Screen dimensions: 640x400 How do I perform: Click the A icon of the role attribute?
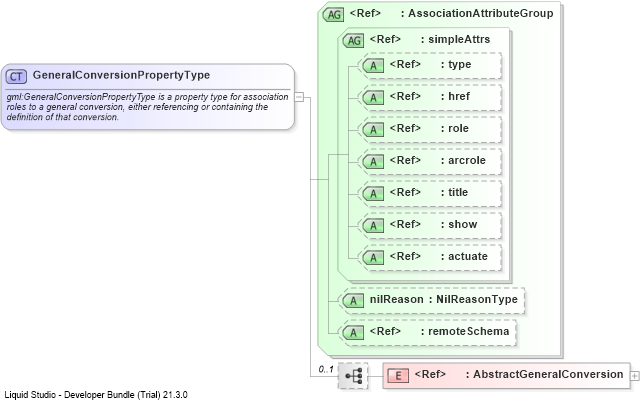click(373, 130)
